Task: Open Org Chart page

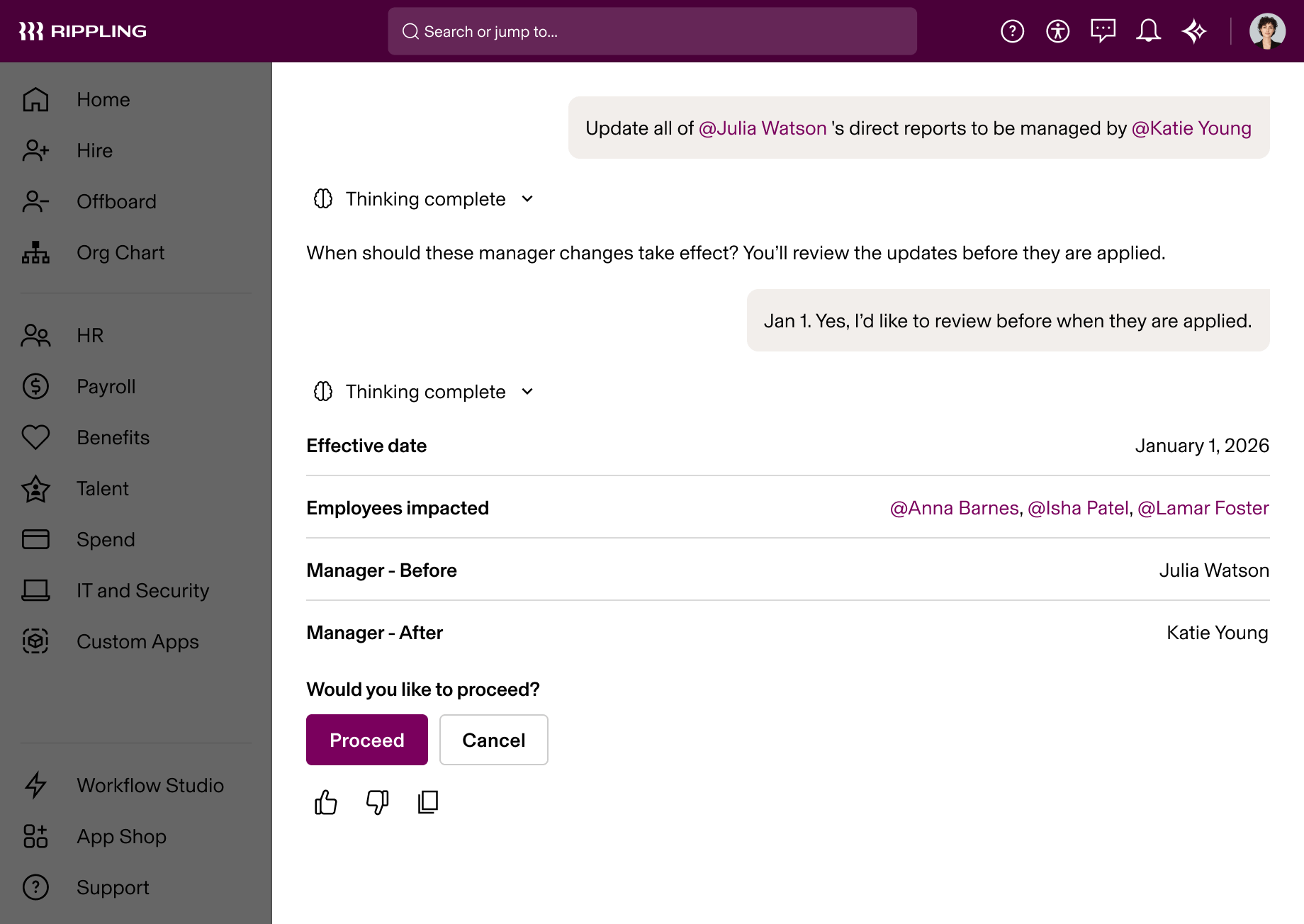Action: (120, 253)
